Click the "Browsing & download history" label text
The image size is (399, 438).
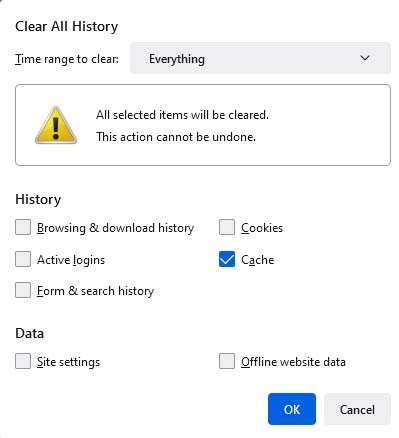(116, 228)
